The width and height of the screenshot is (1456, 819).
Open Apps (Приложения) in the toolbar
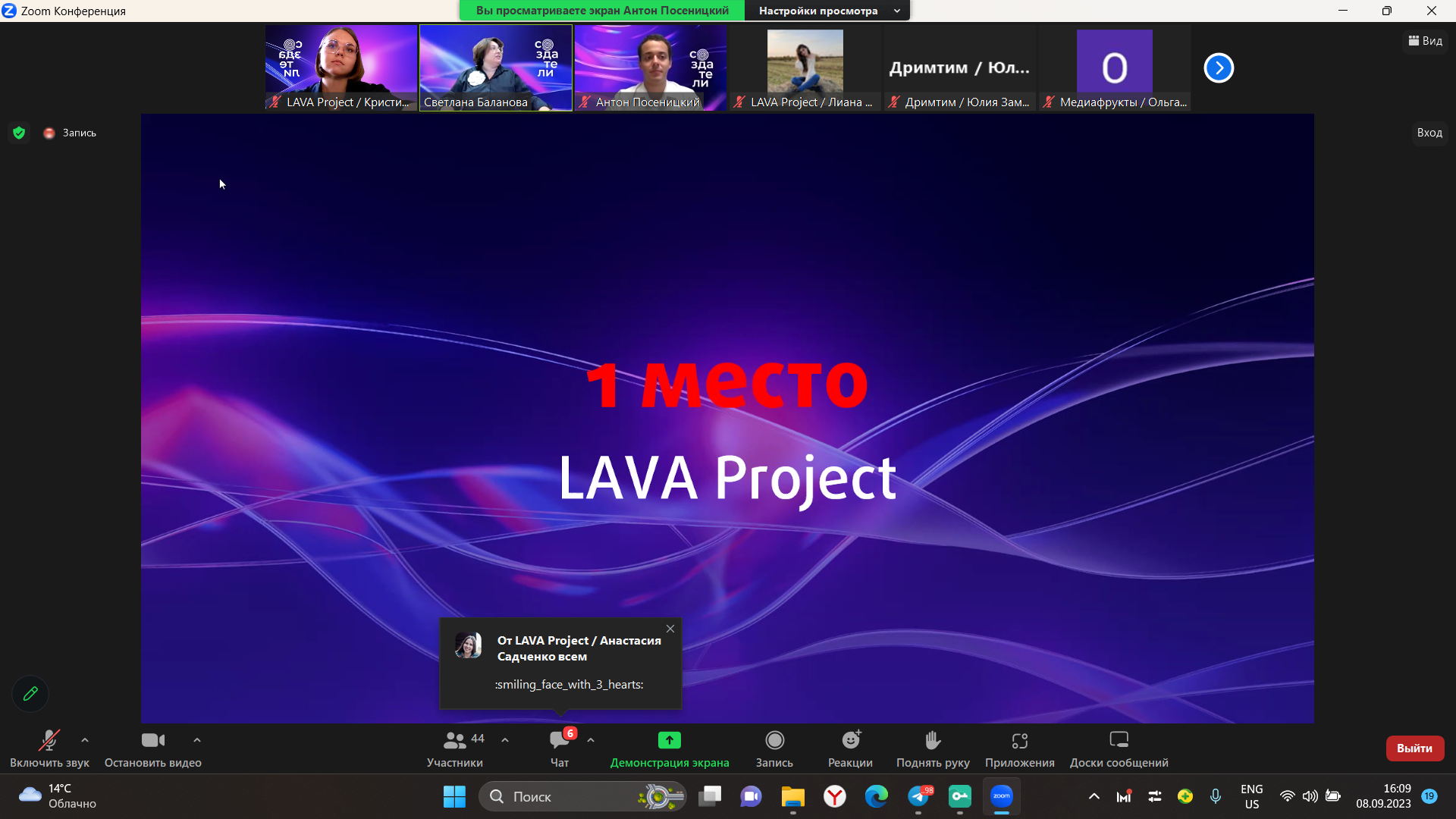(1019, 740)
